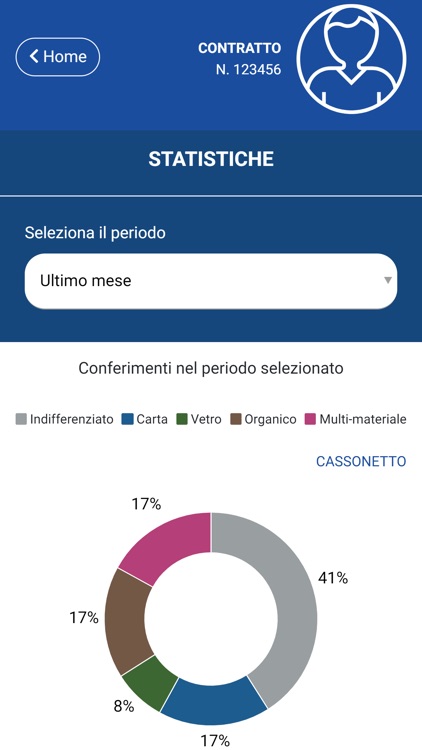Toggle the Vetro green legend swatch
422x750 pixels.
[x=182, y=419]
